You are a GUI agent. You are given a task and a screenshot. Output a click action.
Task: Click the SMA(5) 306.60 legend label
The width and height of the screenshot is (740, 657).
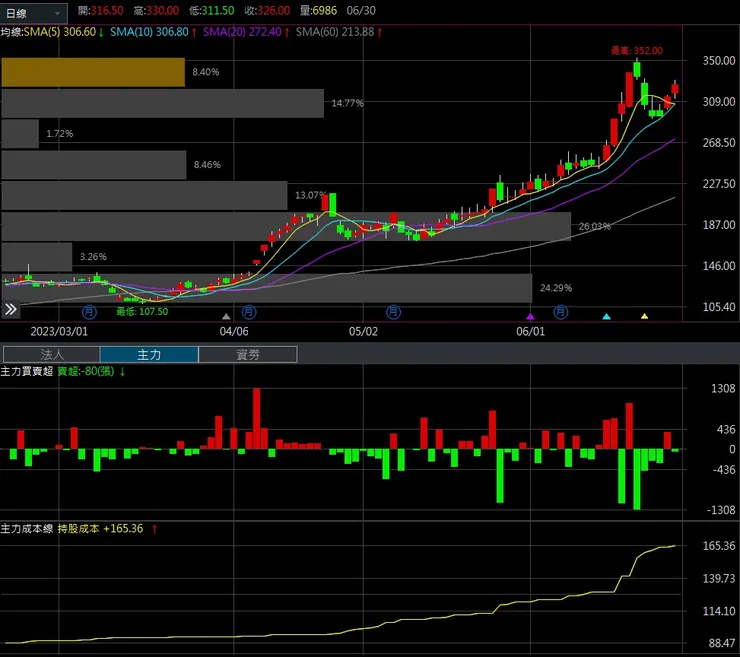[x=60, y=32]
